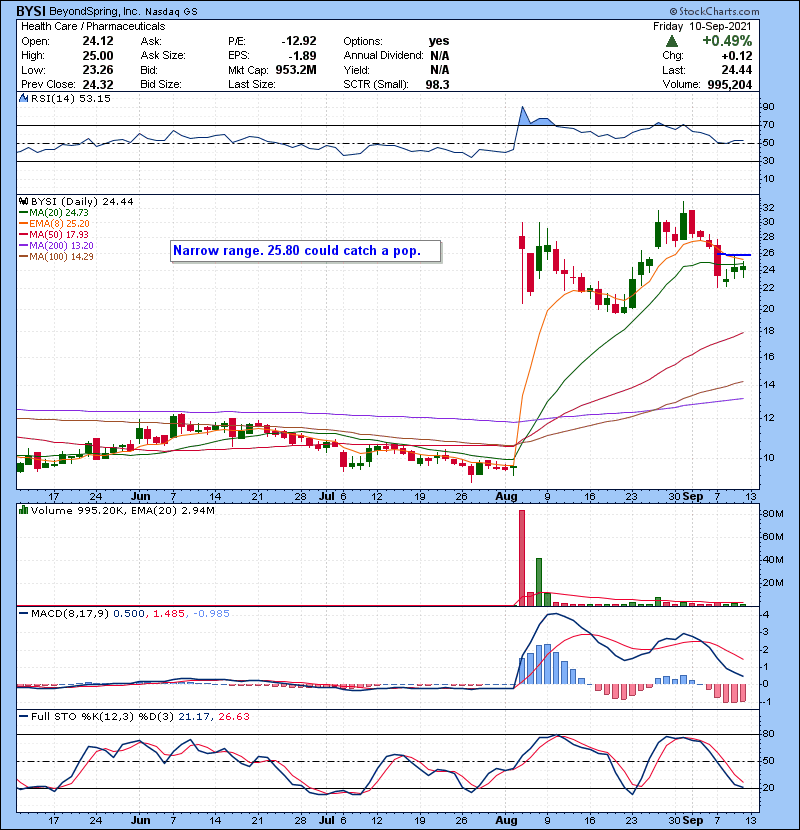Click the date Friday 10-Sep-2021
Viewport: 800px width, 830px height.
tap(702, 26)
